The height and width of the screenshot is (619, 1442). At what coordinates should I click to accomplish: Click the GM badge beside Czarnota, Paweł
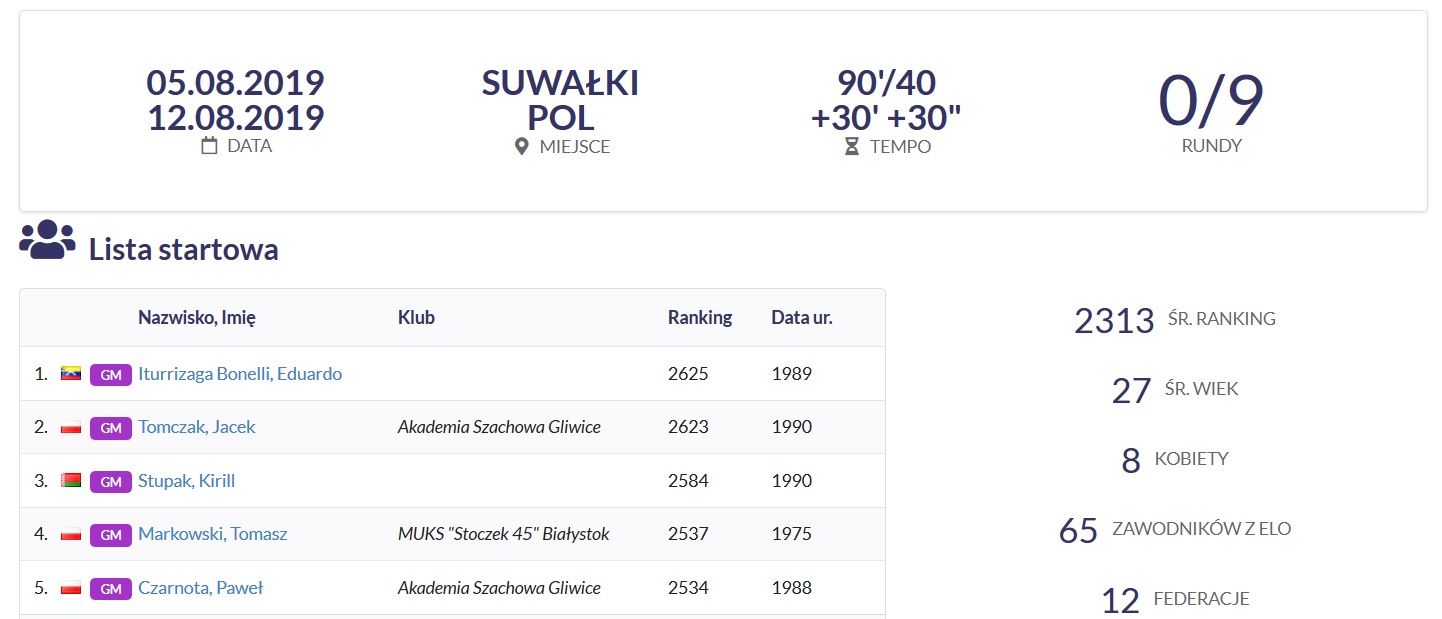coord(111,588)
